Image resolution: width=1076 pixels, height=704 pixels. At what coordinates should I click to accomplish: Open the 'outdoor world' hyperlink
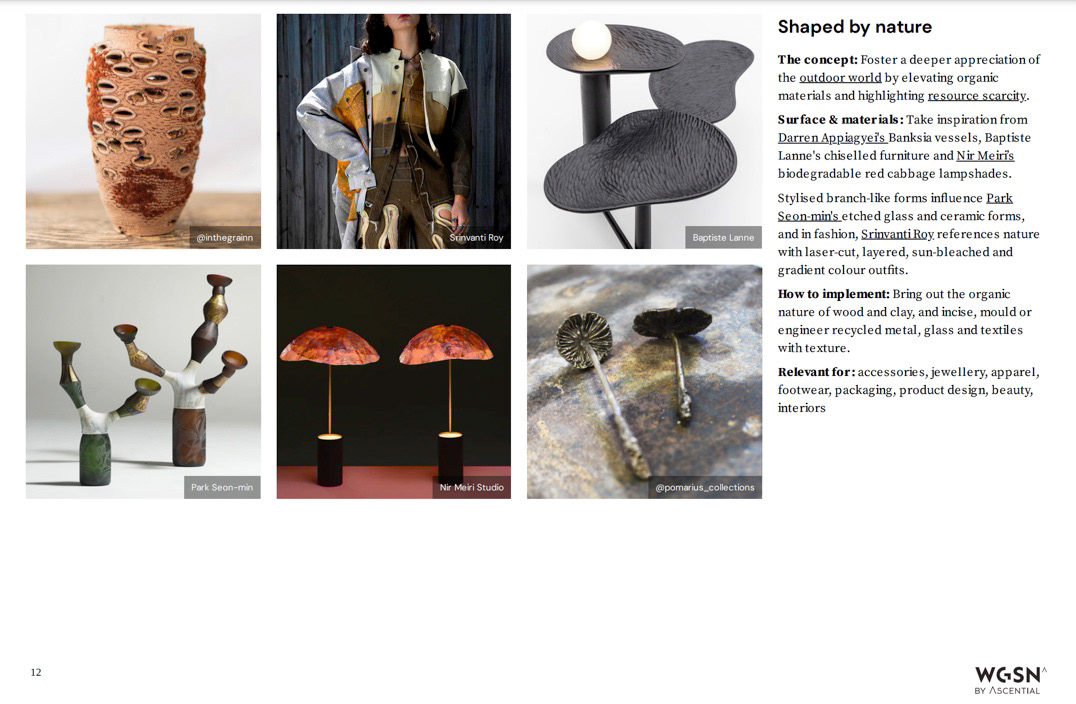(840, 78)
